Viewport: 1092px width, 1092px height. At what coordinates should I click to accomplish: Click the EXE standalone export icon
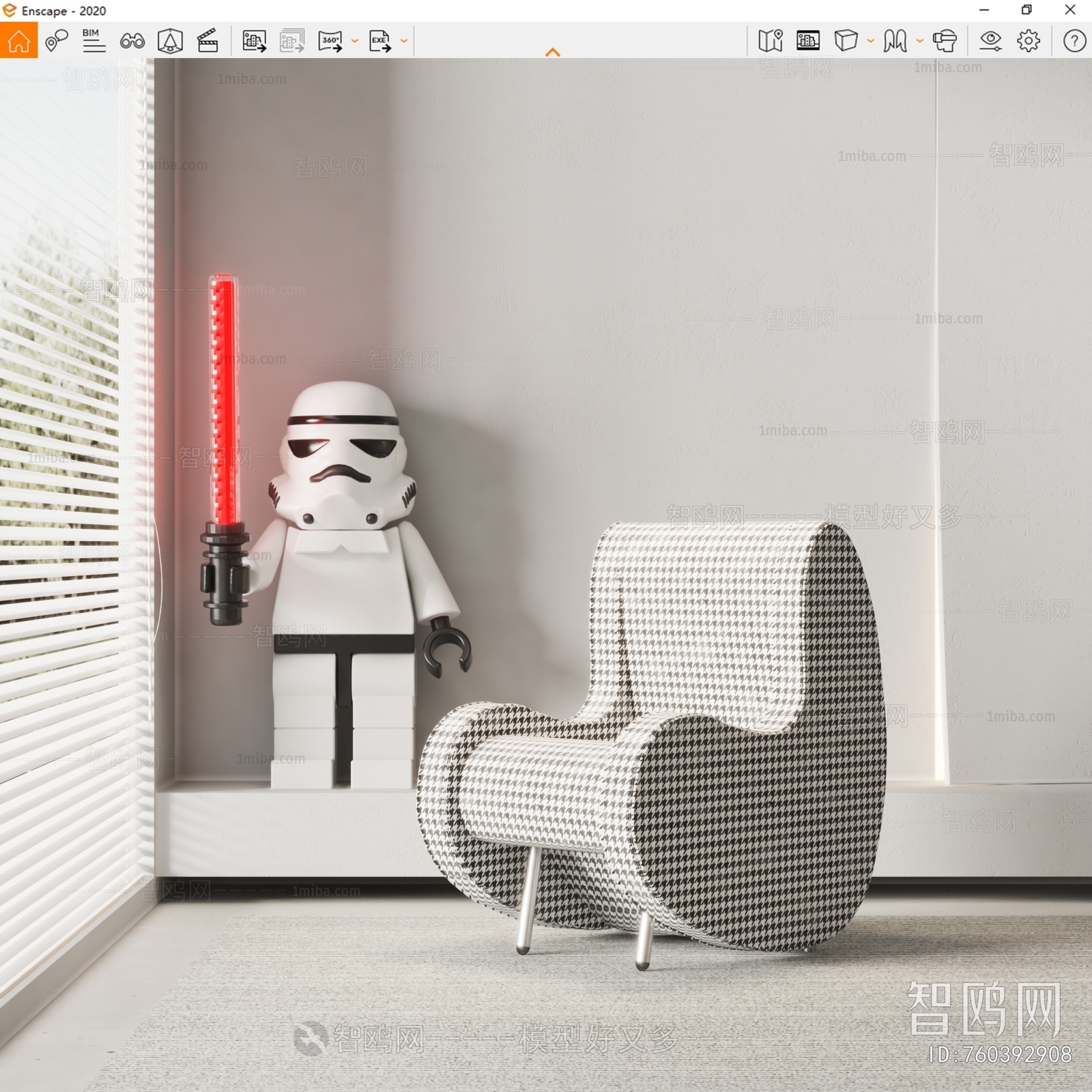point(379,41)
